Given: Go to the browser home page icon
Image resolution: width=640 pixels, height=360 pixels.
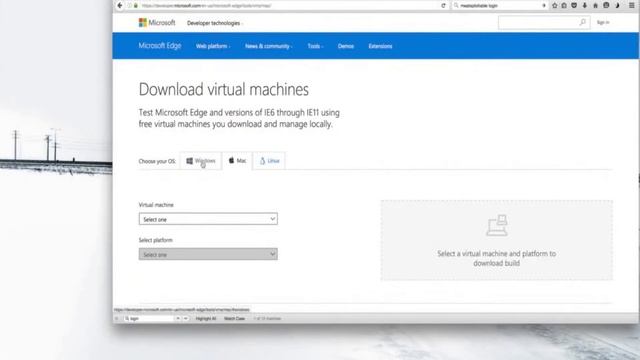Looking at the screenshot, I should click(x=595, y=5).
